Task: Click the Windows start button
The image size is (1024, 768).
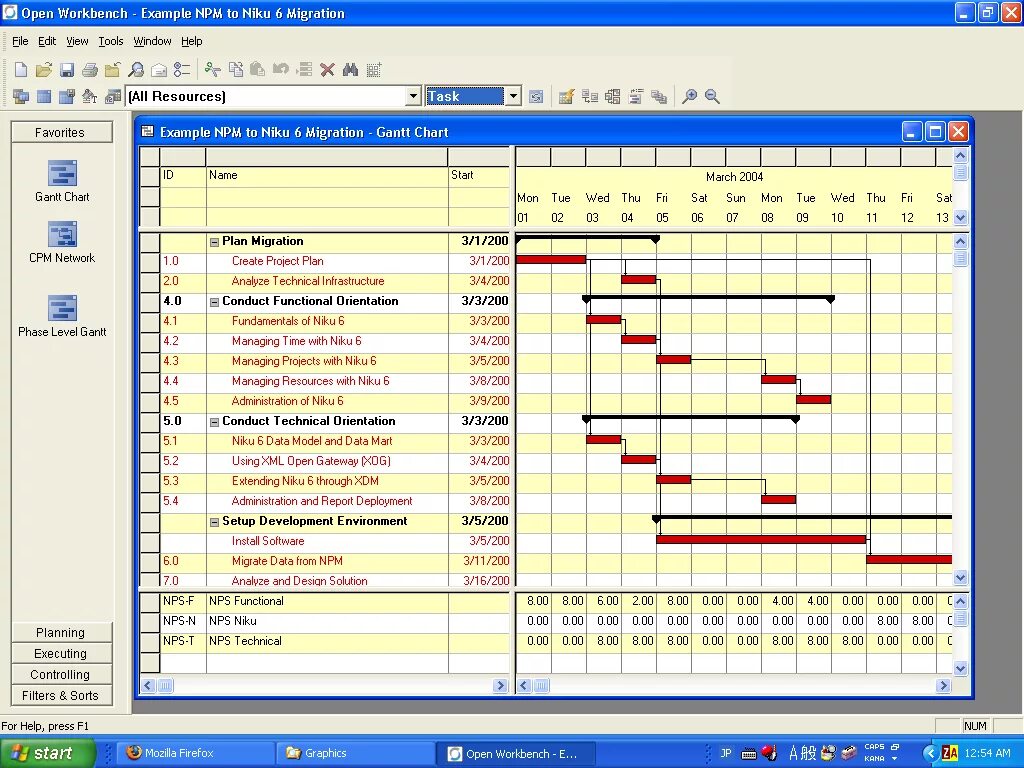Action: click(x=46, y=753)
